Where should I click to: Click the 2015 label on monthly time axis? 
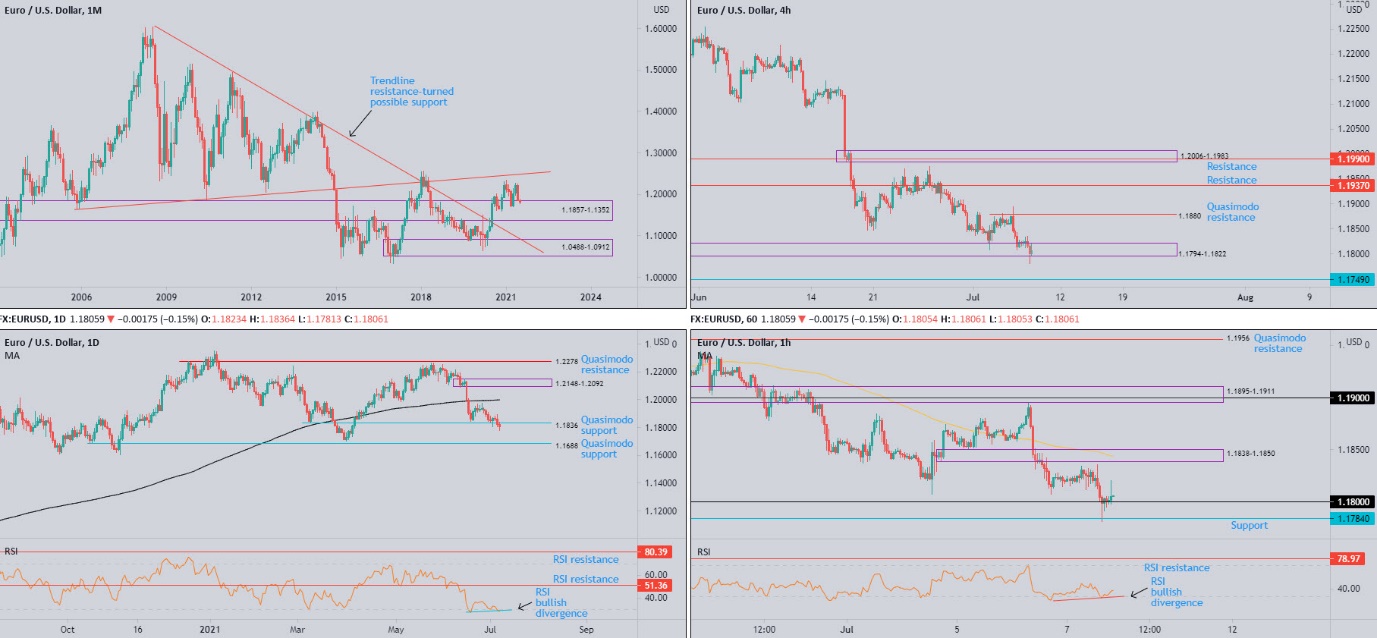tap(336, 297)
